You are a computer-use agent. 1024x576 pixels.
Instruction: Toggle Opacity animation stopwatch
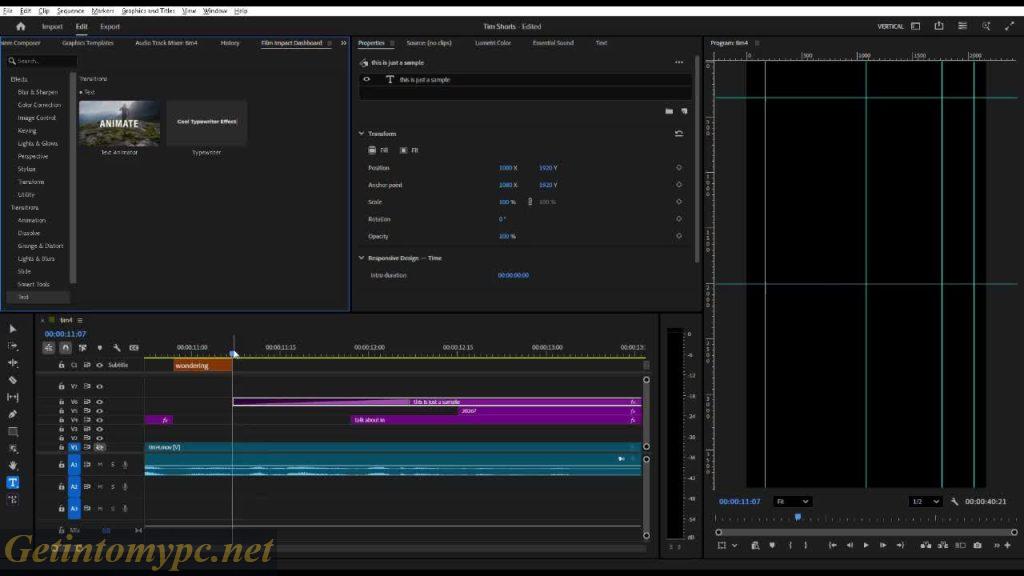[x=679, y=236]
